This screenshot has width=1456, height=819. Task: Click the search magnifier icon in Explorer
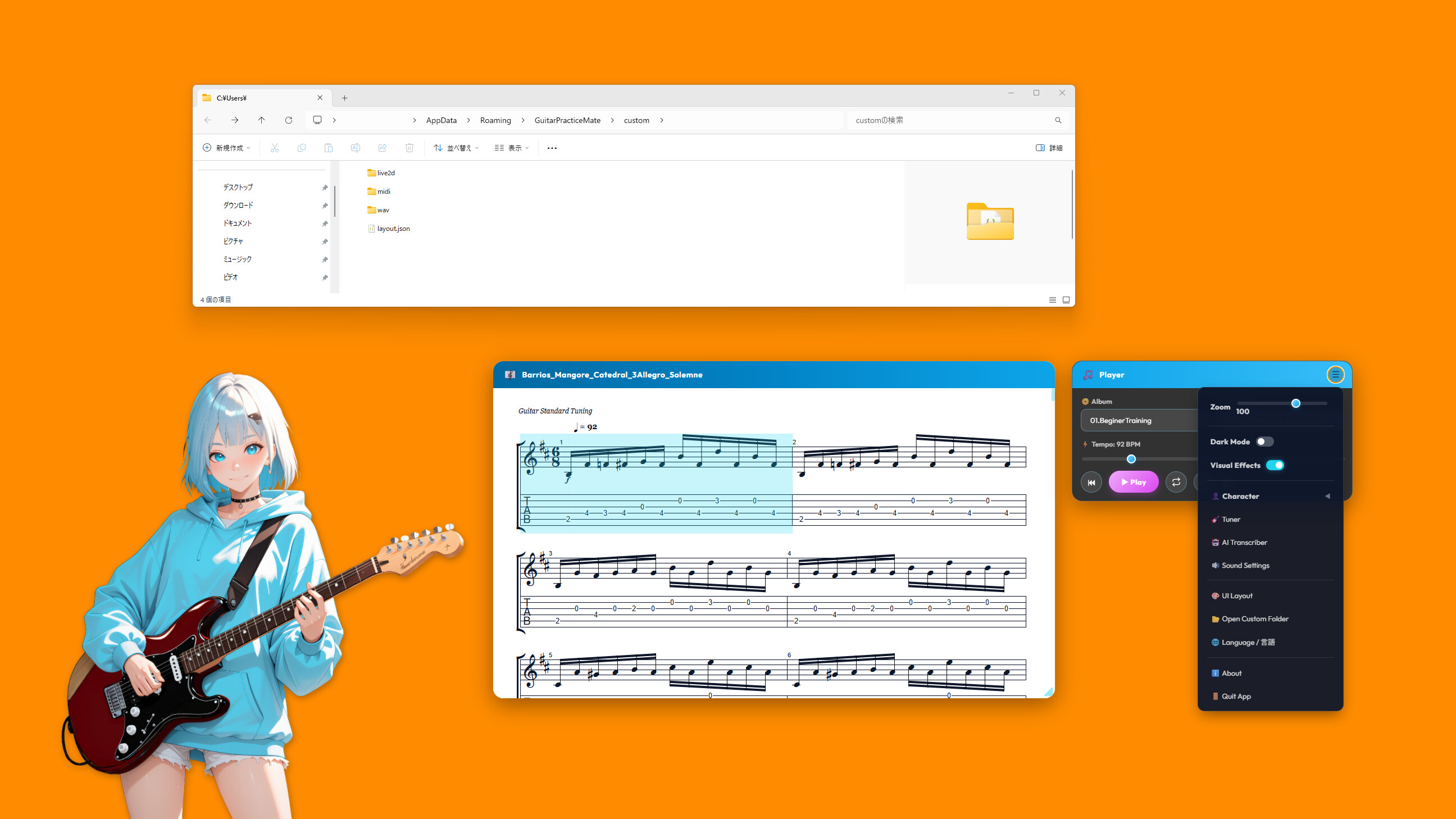(1058, 120)
